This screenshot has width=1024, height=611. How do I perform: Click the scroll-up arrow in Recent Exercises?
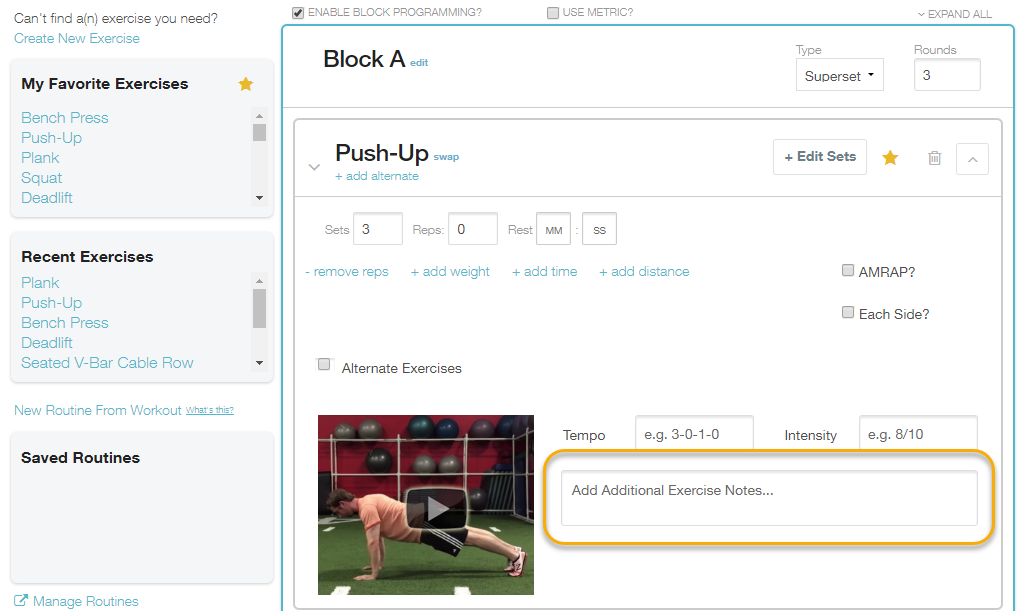click(x=259, y=281)
